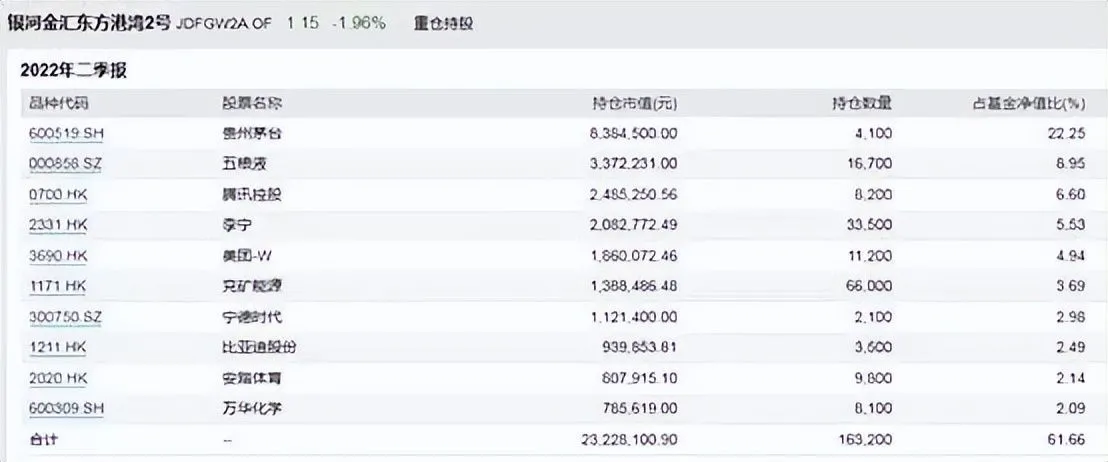Screen dimensions: 1108x462
Task: Click net value ratio 22.25
Action: tap(1066, 134)
